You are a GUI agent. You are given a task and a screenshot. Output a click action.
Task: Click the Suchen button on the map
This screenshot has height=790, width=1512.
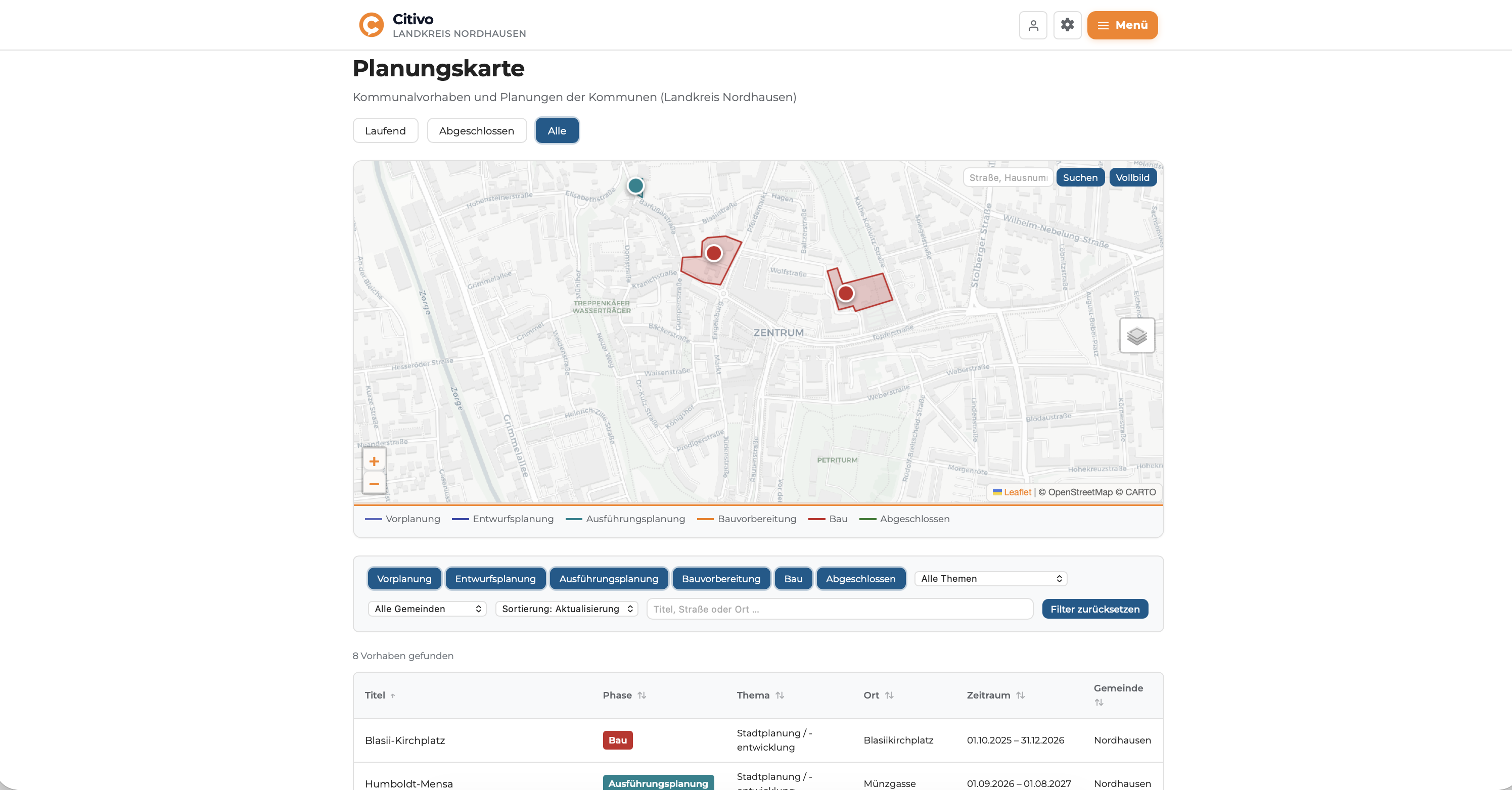(x=1080, y=177)
